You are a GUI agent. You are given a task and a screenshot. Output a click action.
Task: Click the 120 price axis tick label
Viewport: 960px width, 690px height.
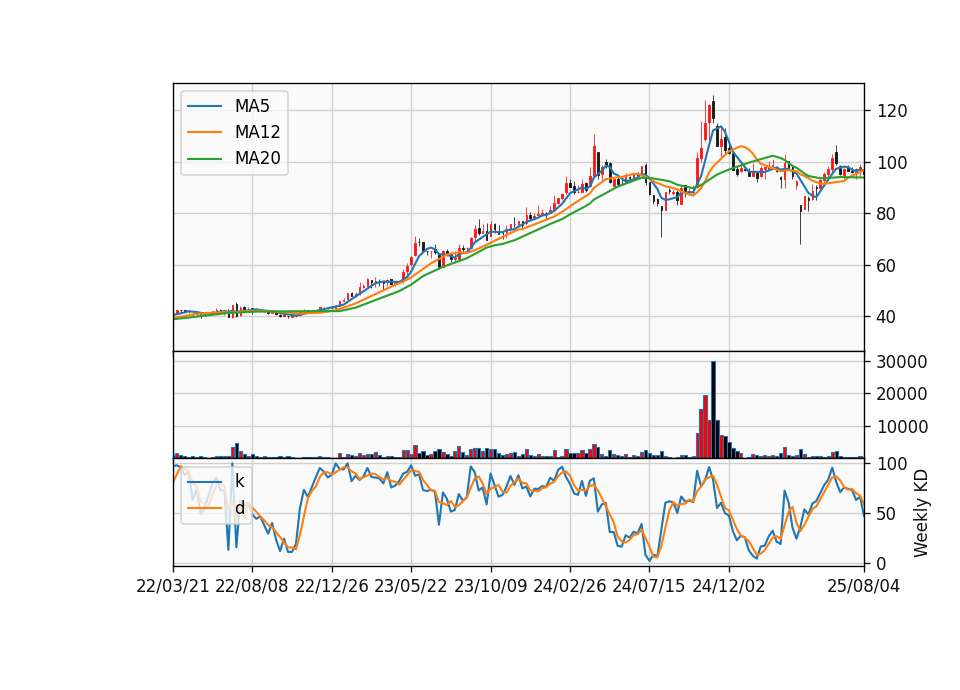pyautogui.click(x=892, y=111)
